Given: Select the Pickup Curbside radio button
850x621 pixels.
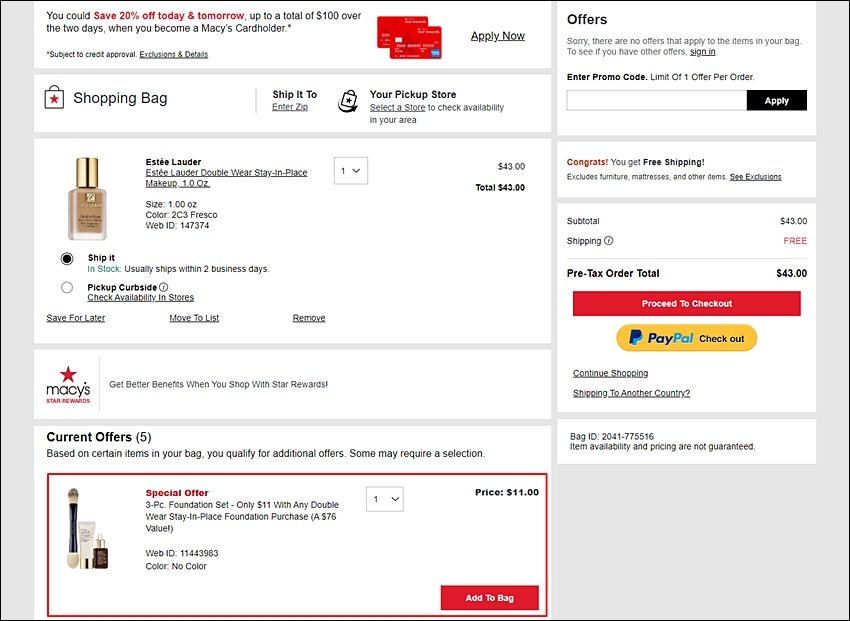Looking at the screenshot, I should [x=67, y=287].
